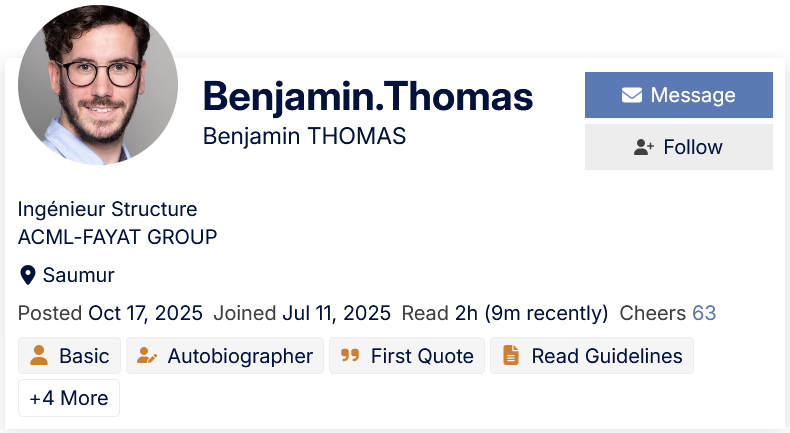Click the Read Guidelines document icon
The width and height of the screenshot is (790, 433).
[x=511, y=355]
